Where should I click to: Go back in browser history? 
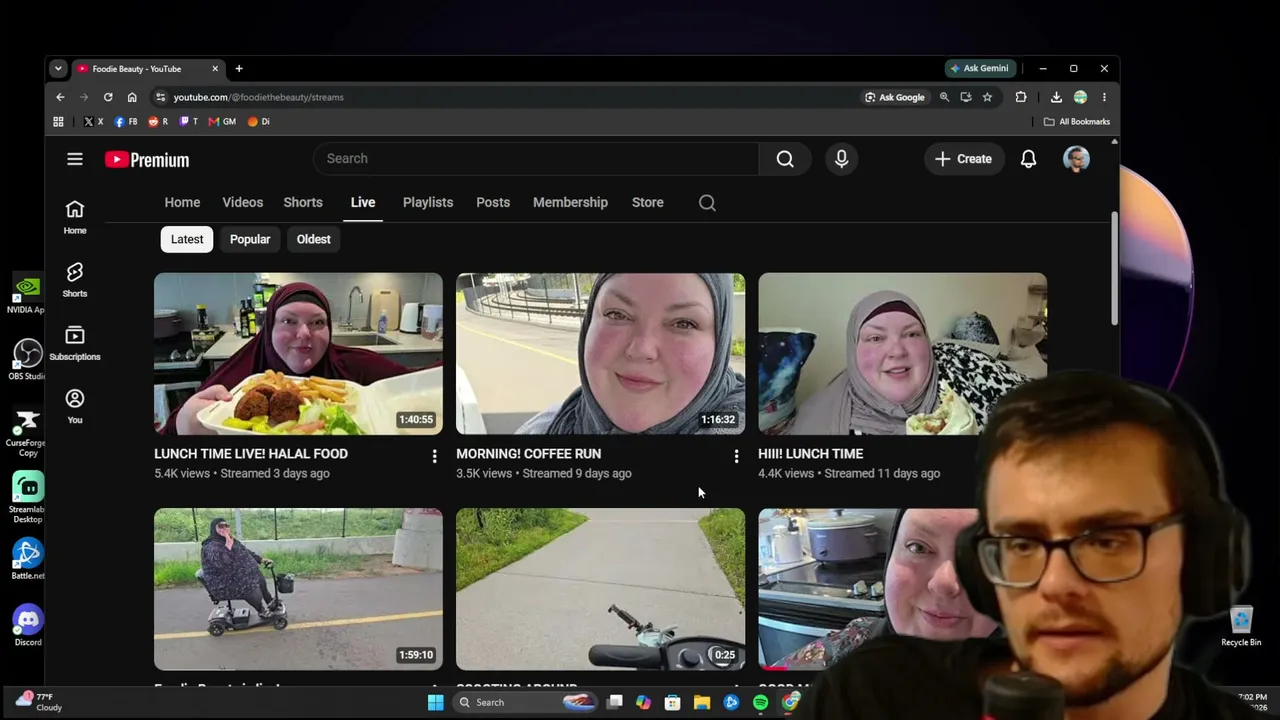tap(60, 97)
